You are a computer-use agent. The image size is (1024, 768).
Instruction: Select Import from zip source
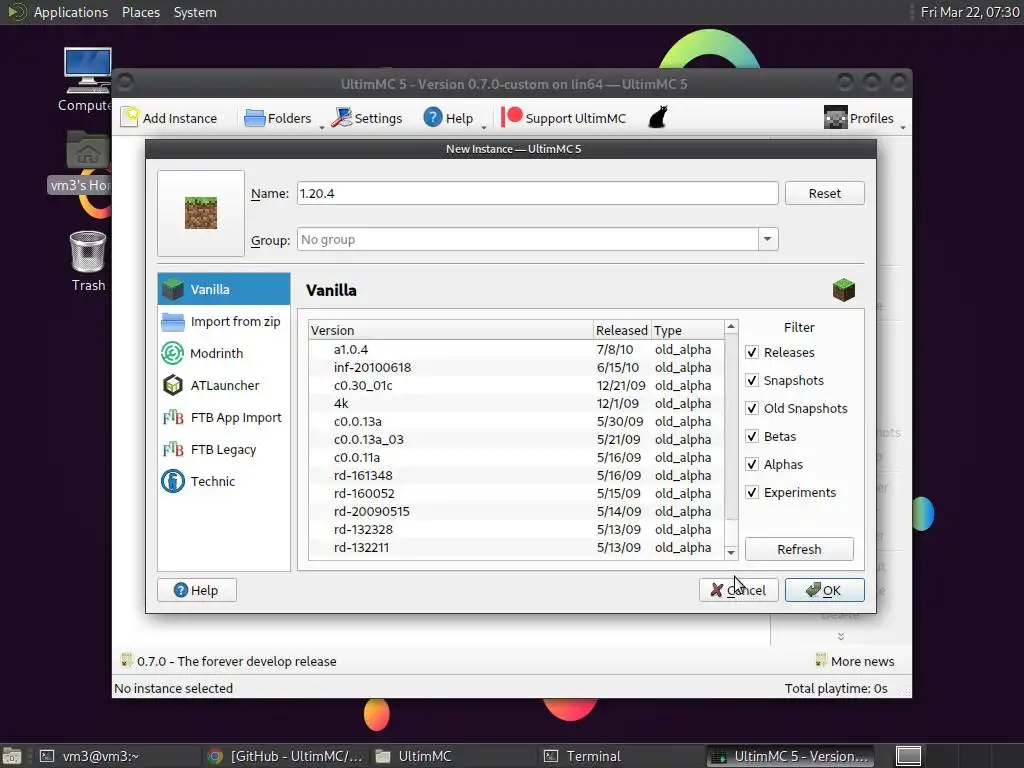224,321
